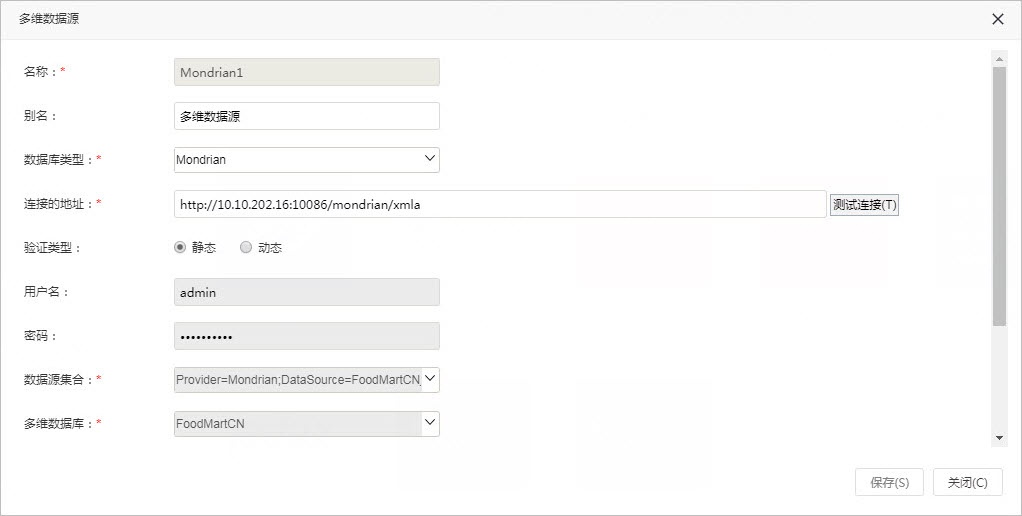Click the scrollbar down arrow
The width and height of the screenshot is (1022, 516).
point(999,438)
